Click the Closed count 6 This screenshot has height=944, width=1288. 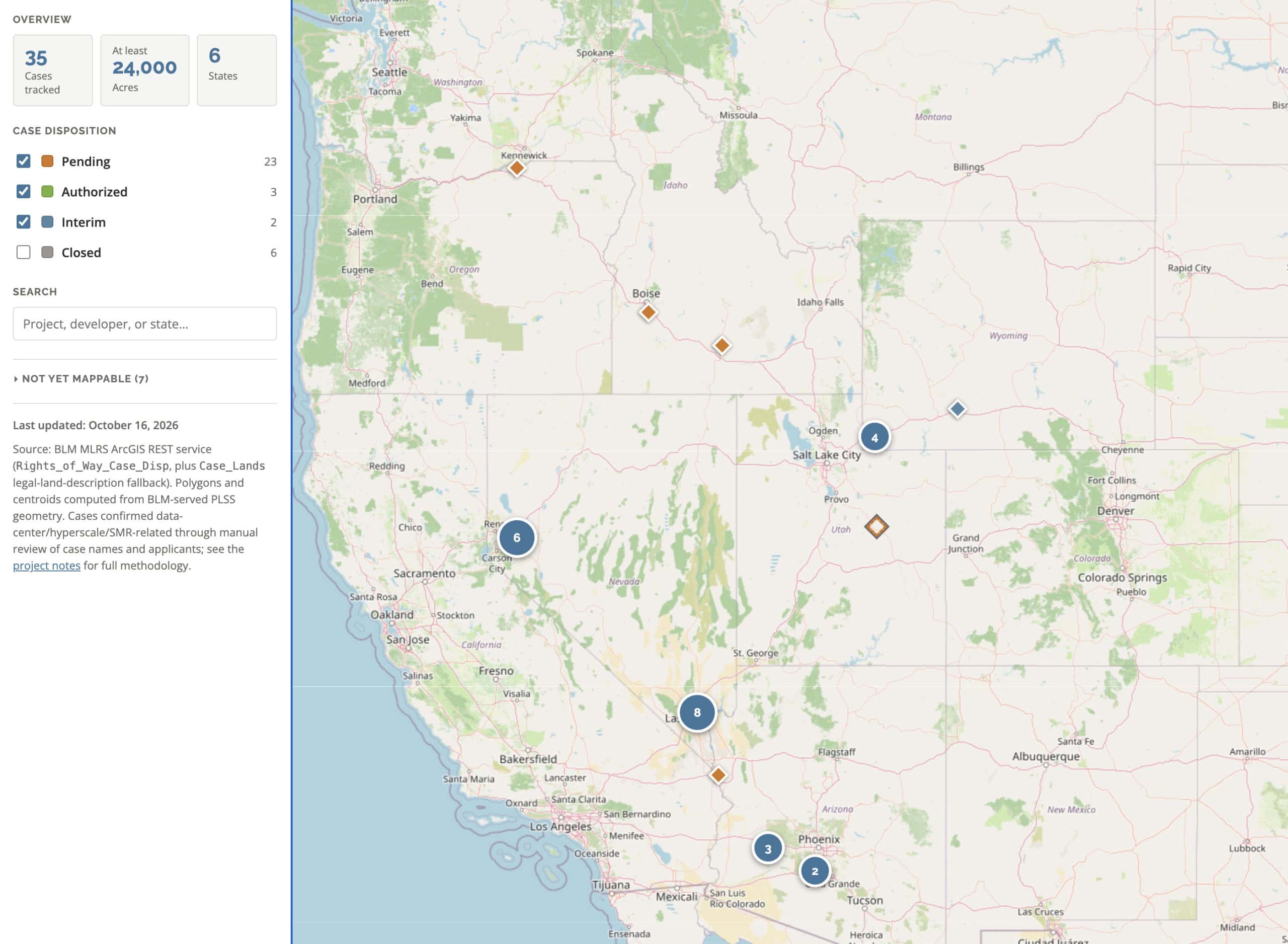click(274, 253)
